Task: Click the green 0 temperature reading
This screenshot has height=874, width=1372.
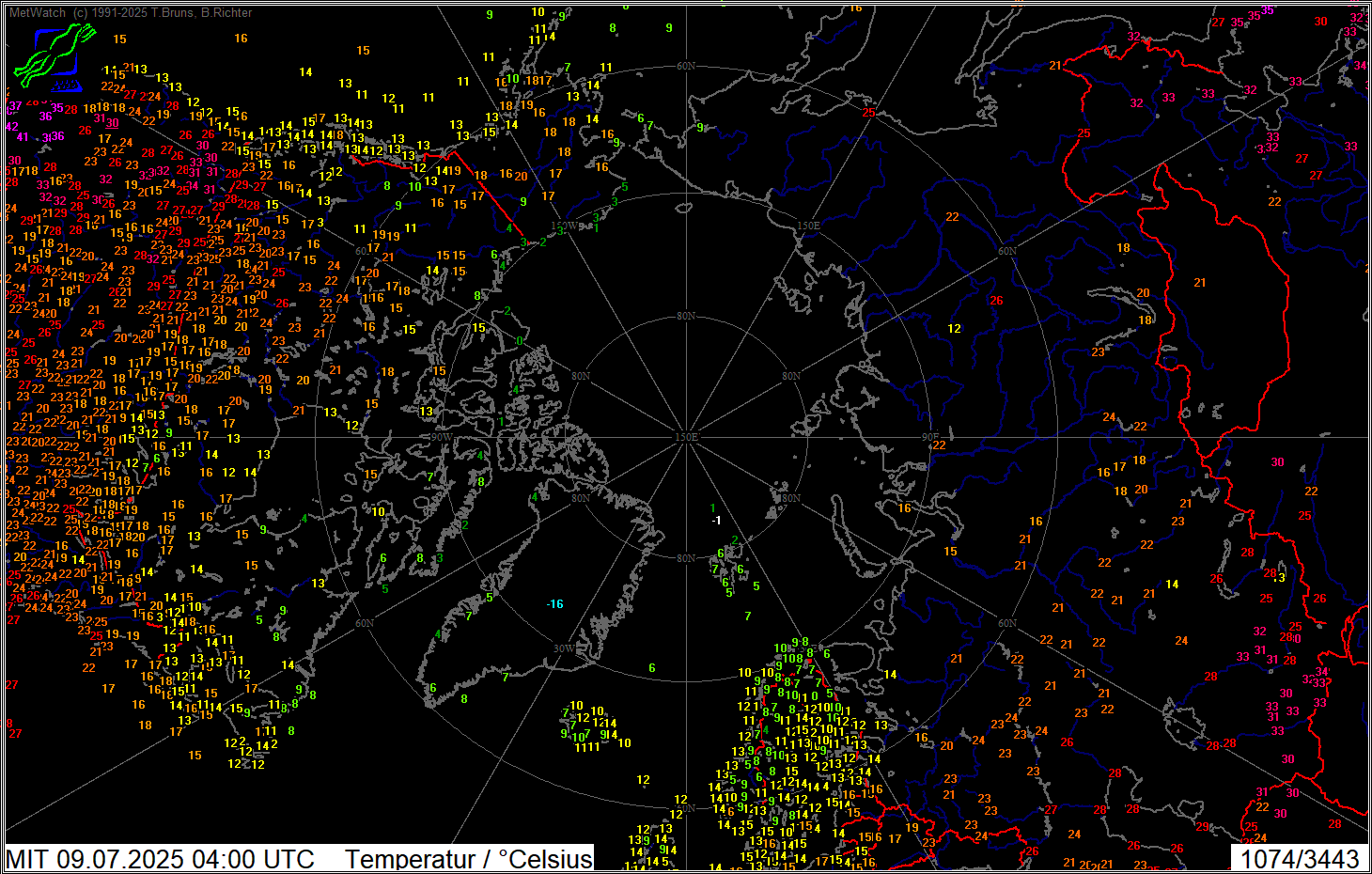Action: 520,341
